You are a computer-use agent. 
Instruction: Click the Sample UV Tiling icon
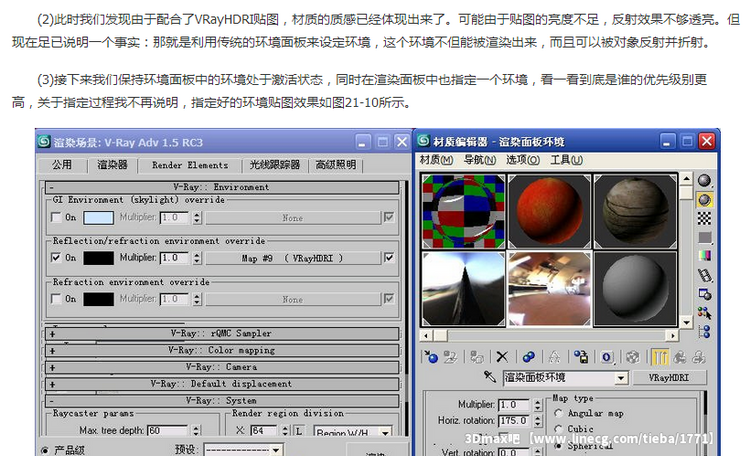pos(704,237)
